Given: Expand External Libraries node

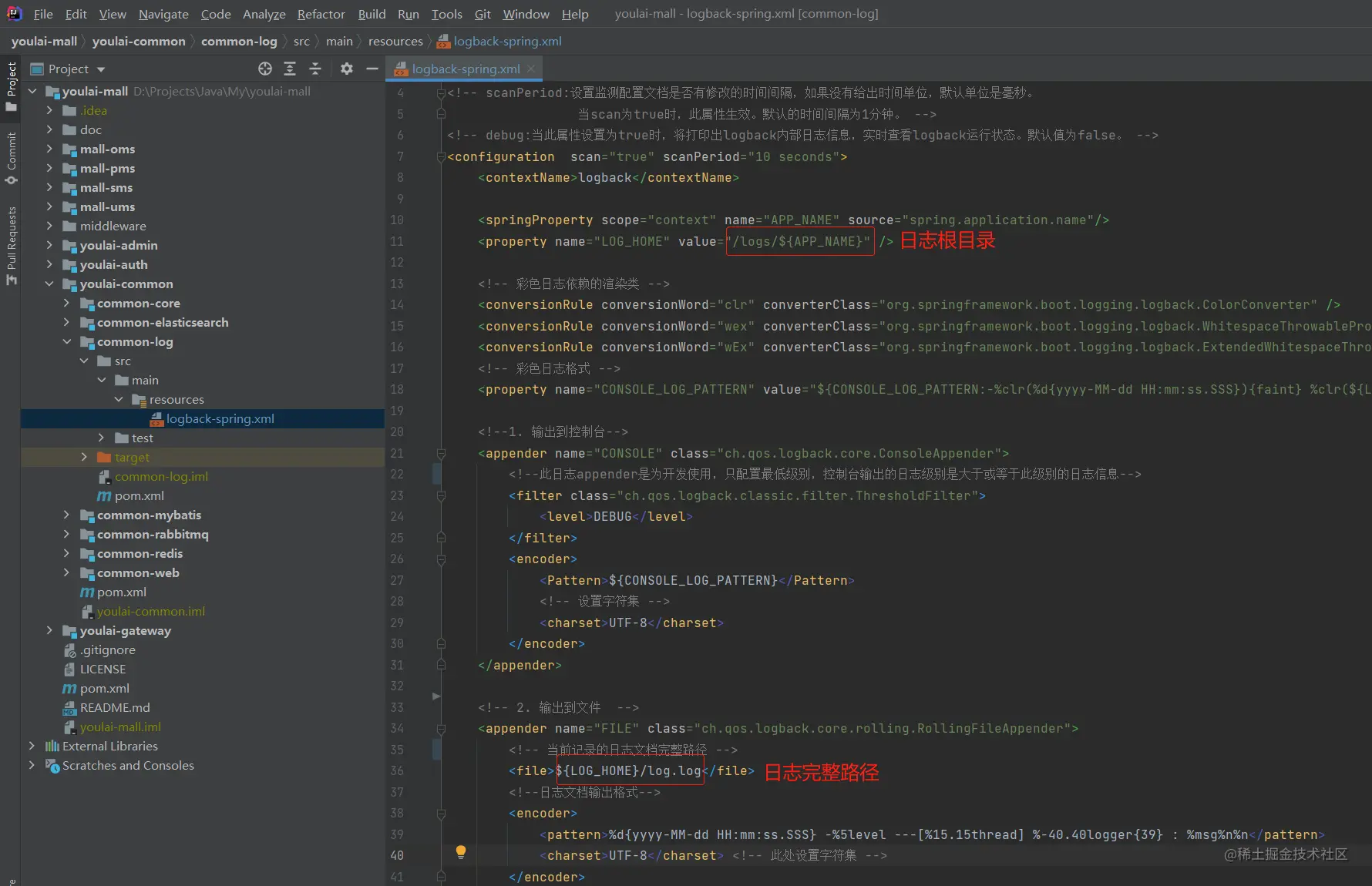Looking at the screenshot, I should click(x=32, y=746).
